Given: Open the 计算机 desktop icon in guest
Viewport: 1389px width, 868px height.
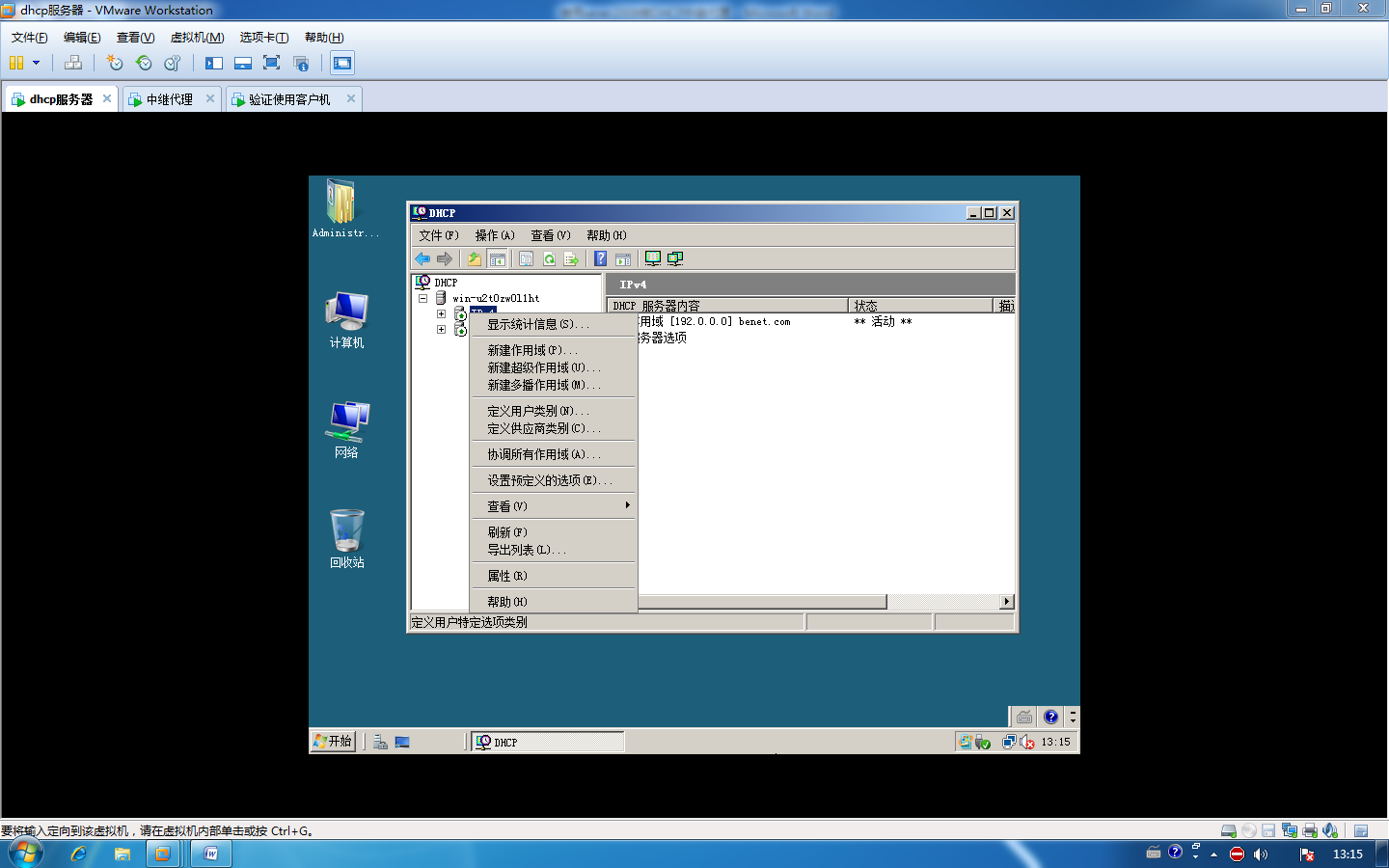Looking at the screenshot, I should 346,320.
